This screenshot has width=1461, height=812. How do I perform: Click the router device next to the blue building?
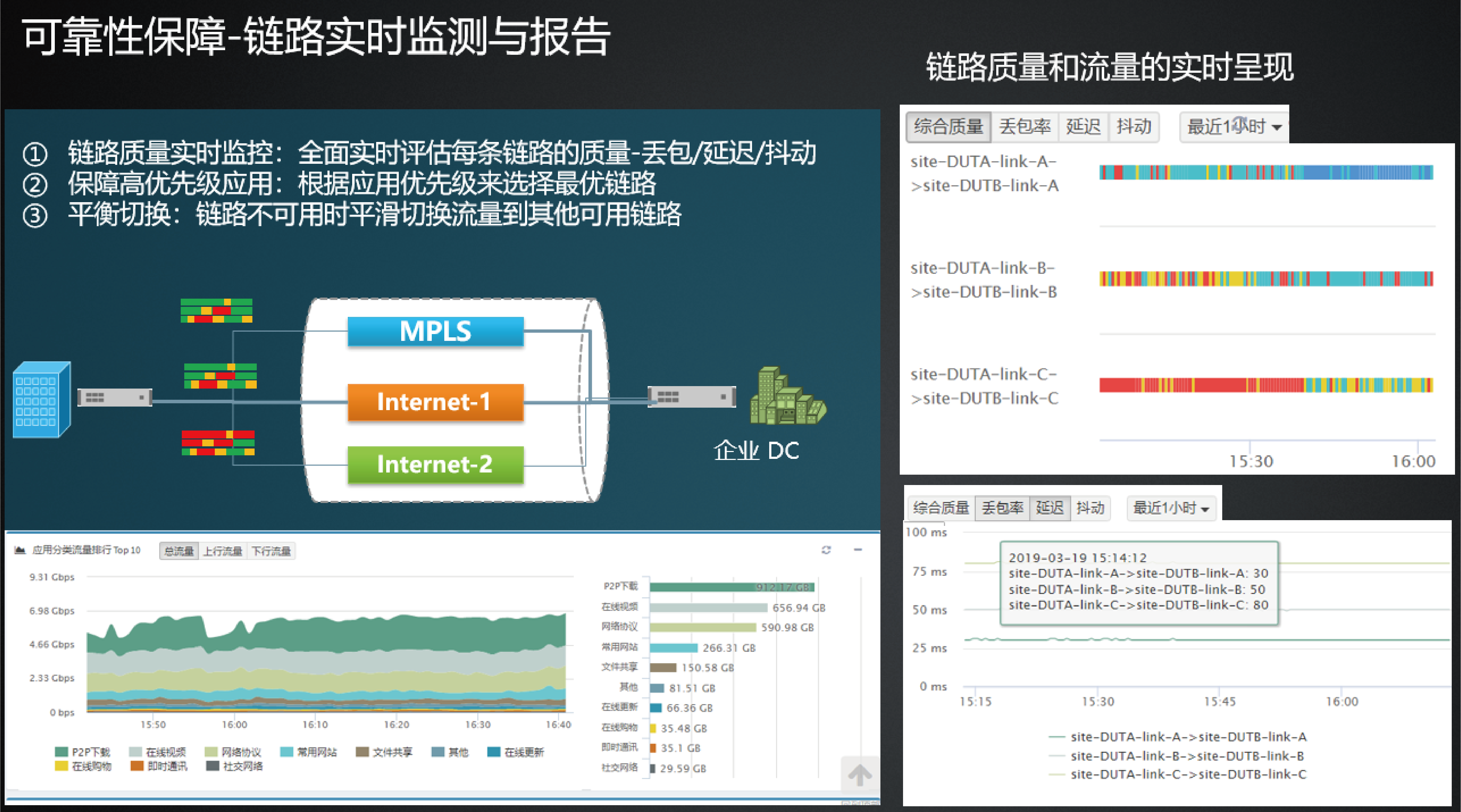pos(114,398)
